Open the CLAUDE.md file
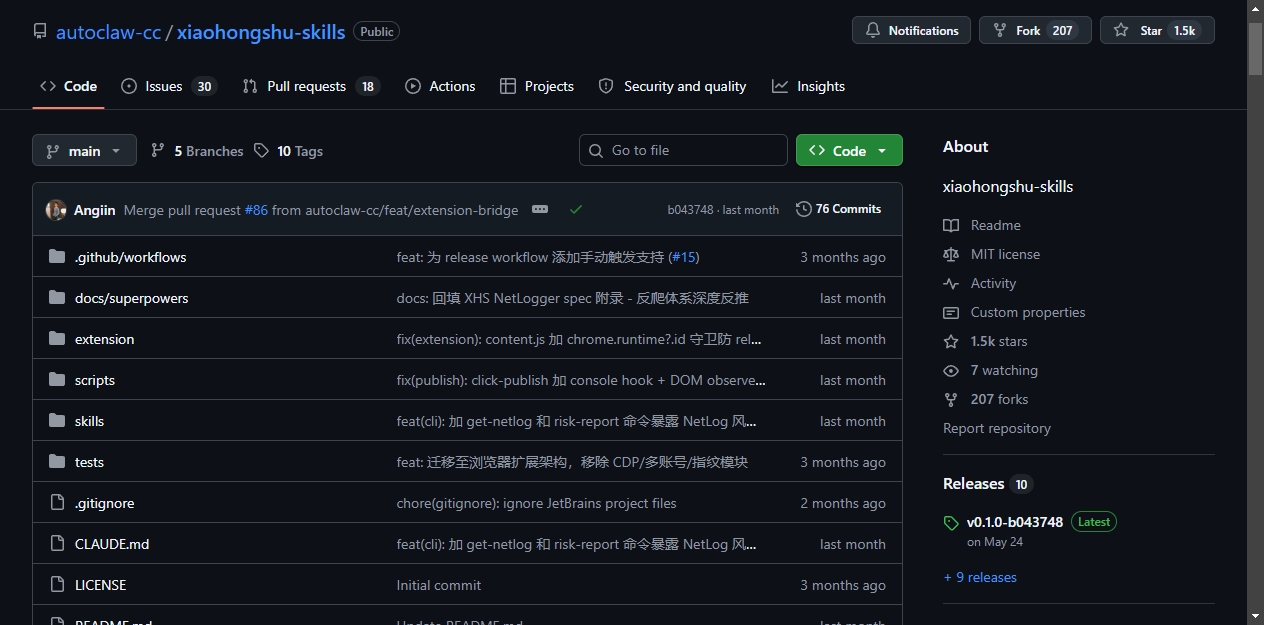Image resolution: width=1264 pixels, height=625 pixels. [112, 544]
